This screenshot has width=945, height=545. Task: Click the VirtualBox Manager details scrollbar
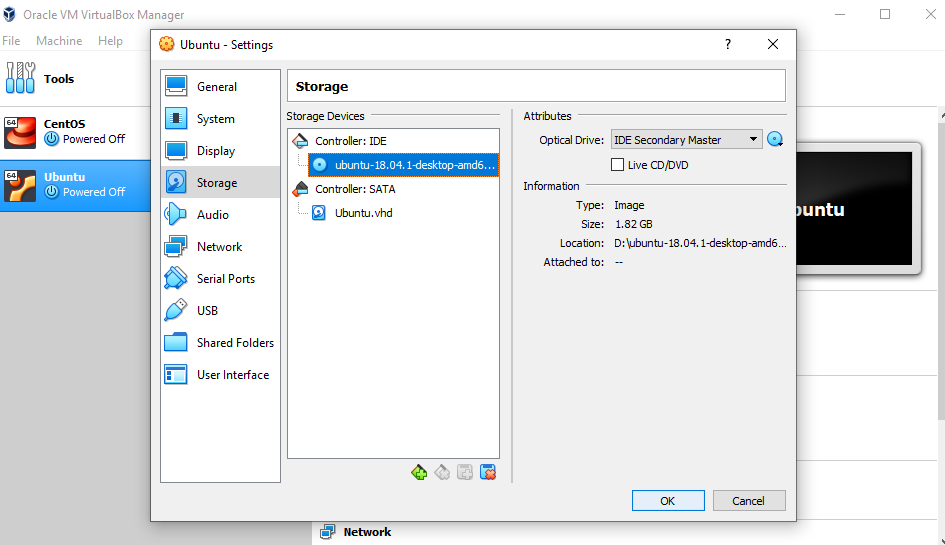tap(941, 271)
